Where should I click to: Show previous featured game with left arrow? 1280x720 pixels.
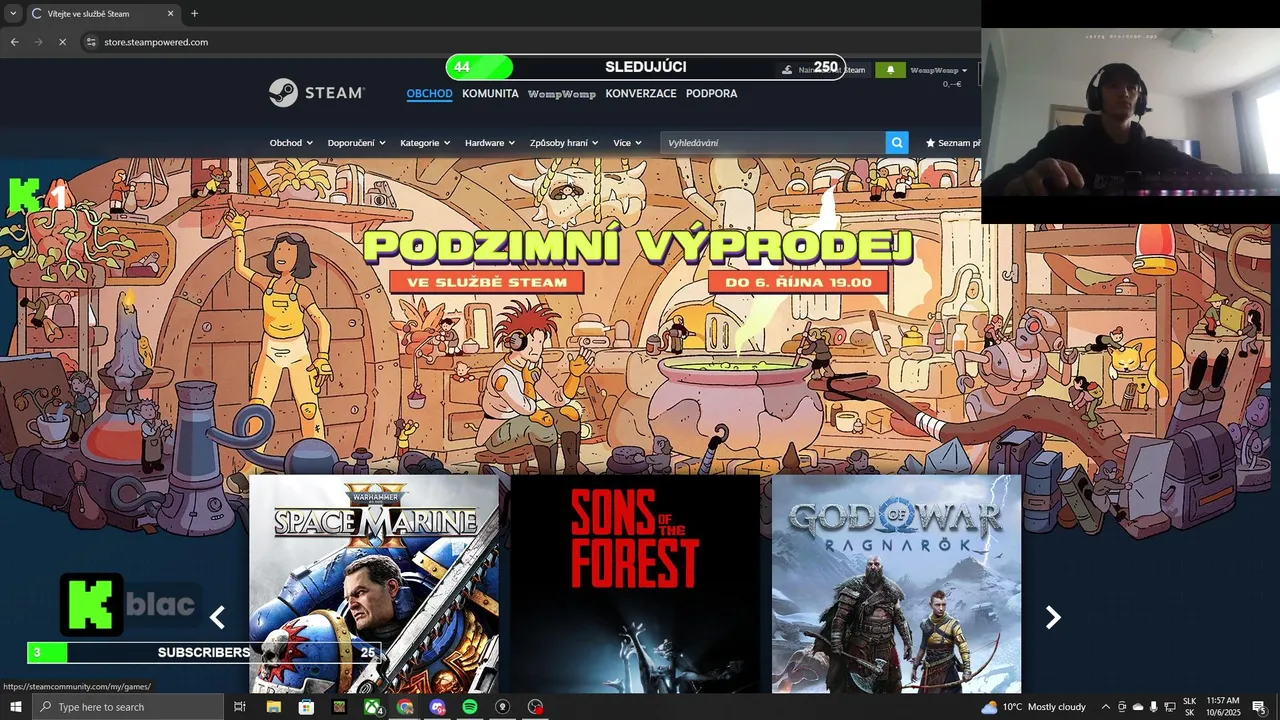pyautogui.click(x=217, y=618)
